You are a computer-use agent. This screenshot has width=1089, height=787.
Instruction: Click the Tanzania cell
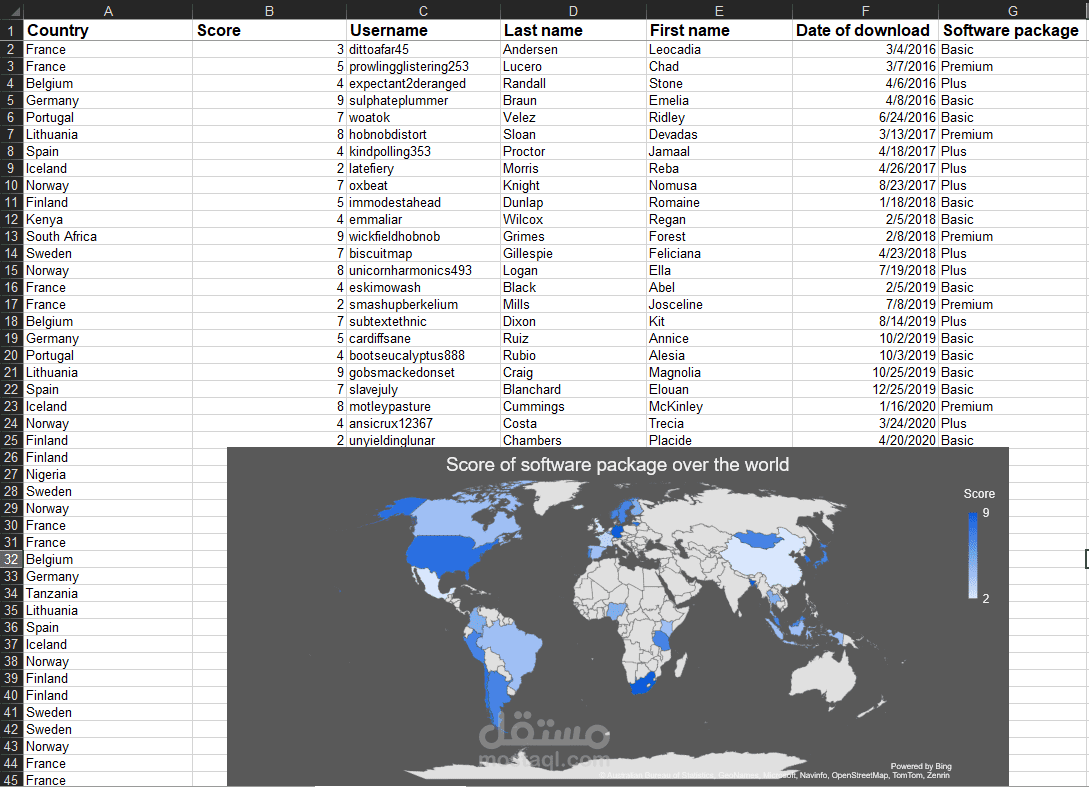[x=108, y=593]
